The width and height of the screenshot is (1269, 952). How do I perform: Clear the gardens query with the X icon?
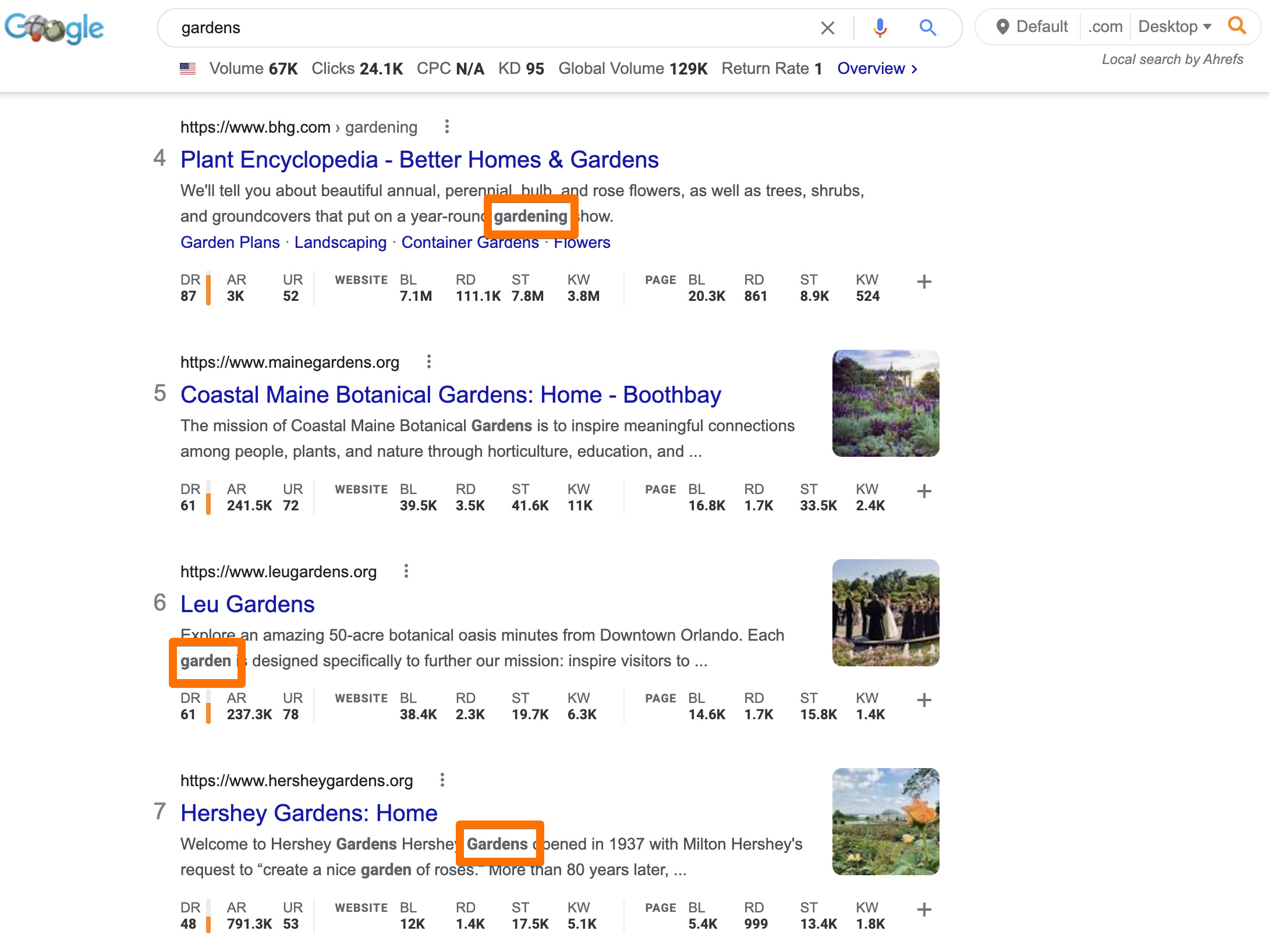[x=827, y=27]
